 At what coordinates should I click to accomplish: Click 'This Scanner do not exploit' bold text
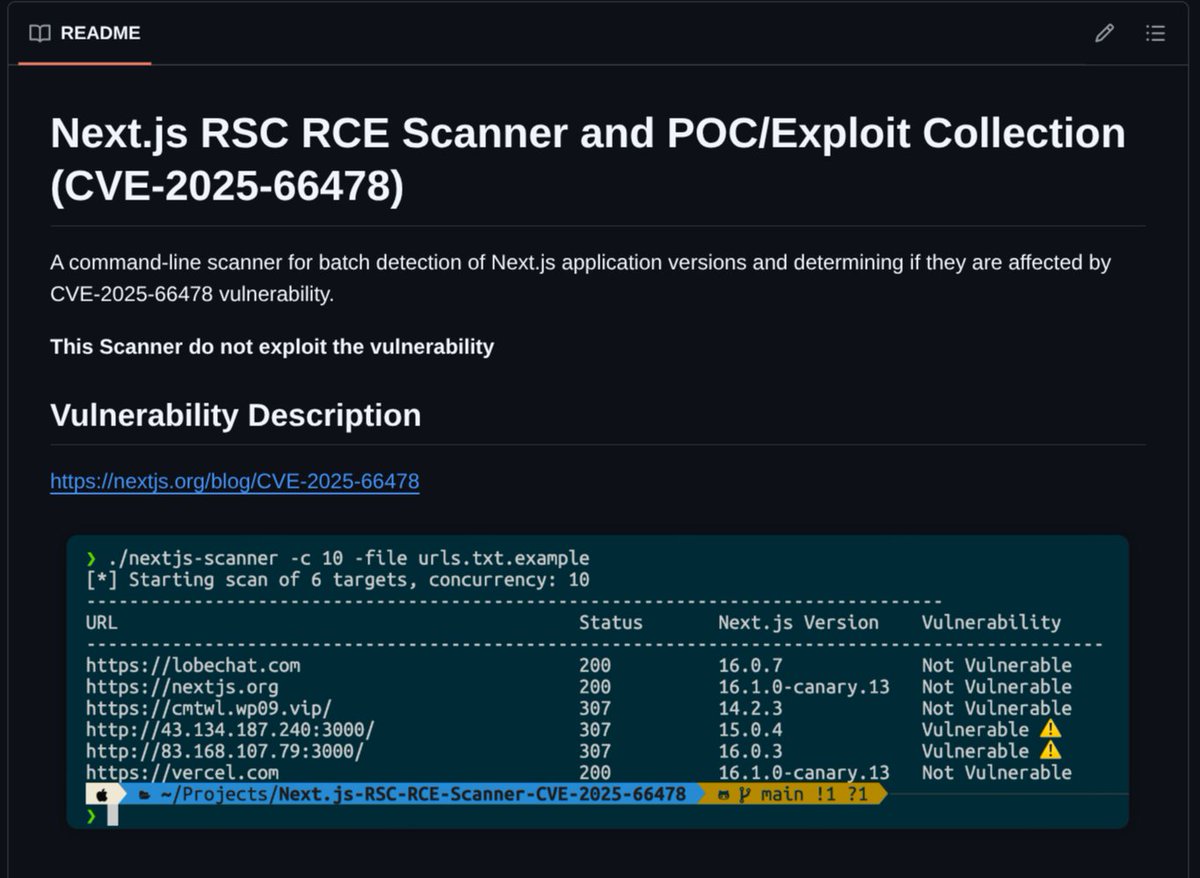click(x=272, y=347)
